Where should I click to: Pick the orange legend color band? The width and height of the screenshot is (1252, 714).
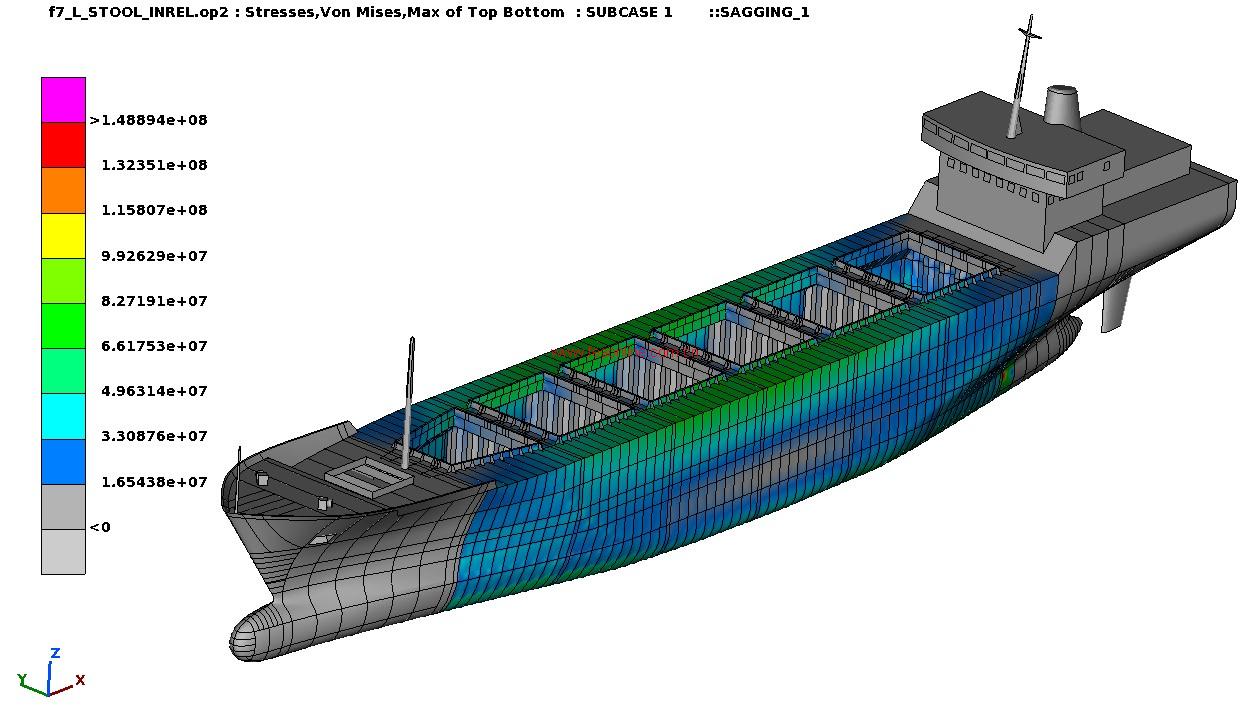point(63,190)
